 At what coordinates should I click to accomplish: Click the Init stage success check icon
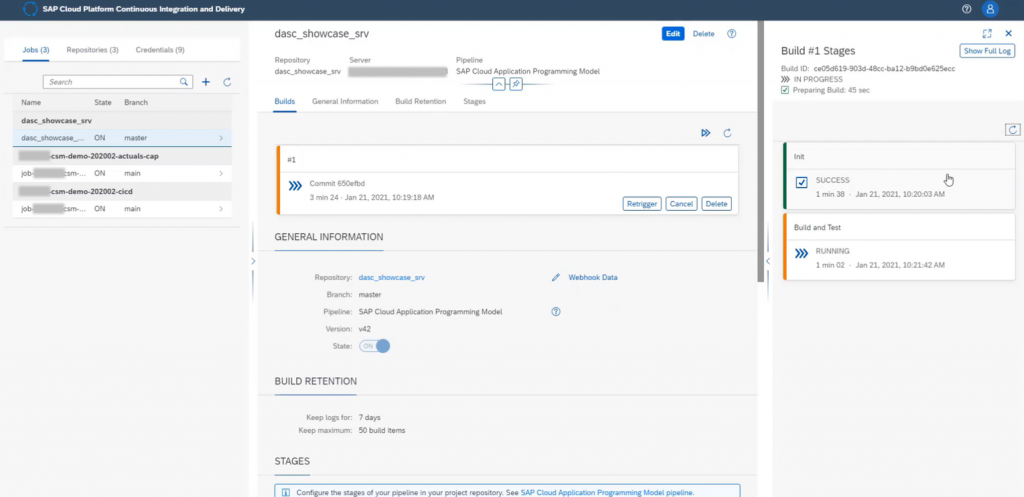pyautogui.click(x=801, y=183)
